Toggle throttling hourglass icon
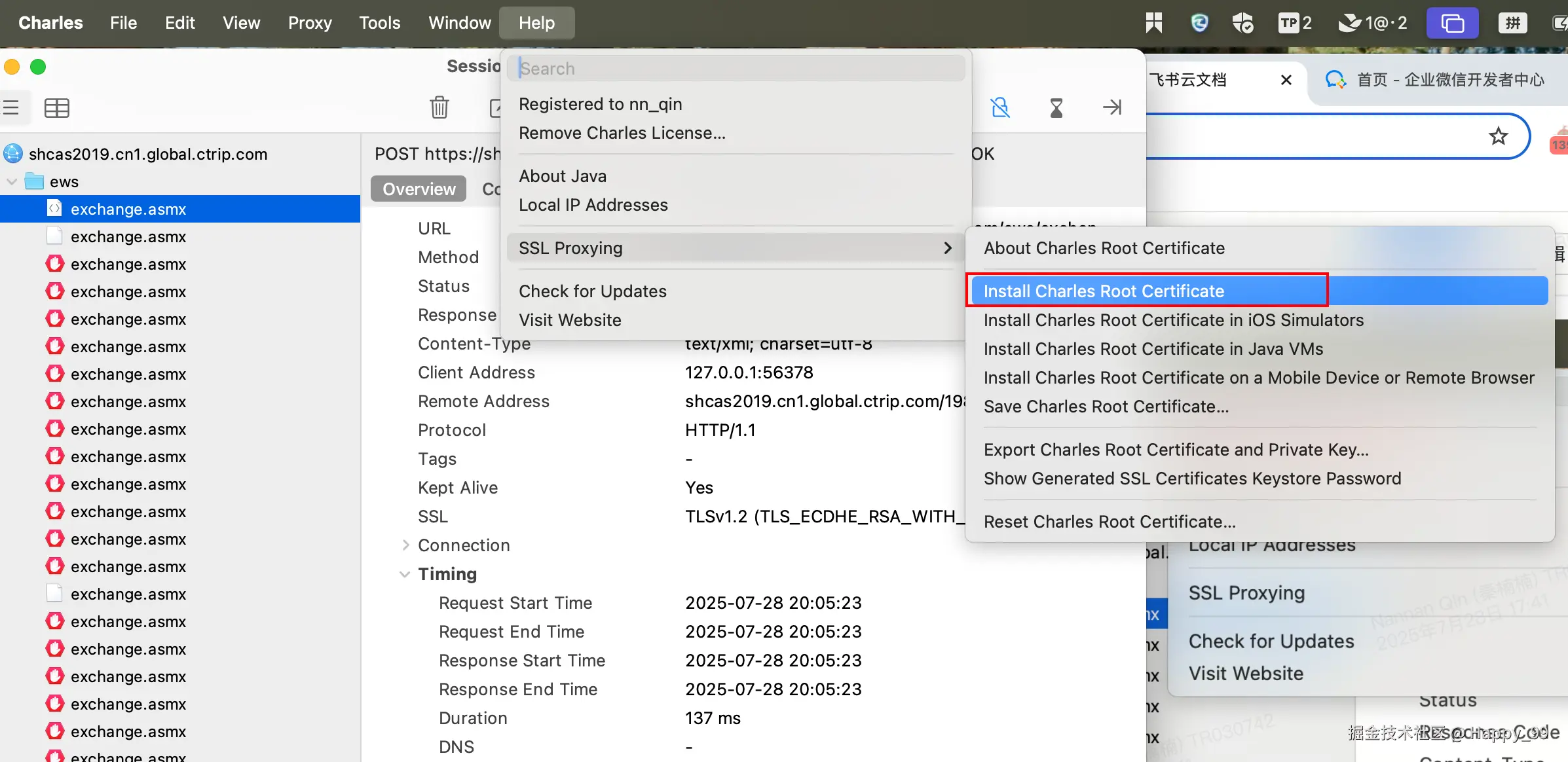1568x762 pixels. pos(1056,107)
